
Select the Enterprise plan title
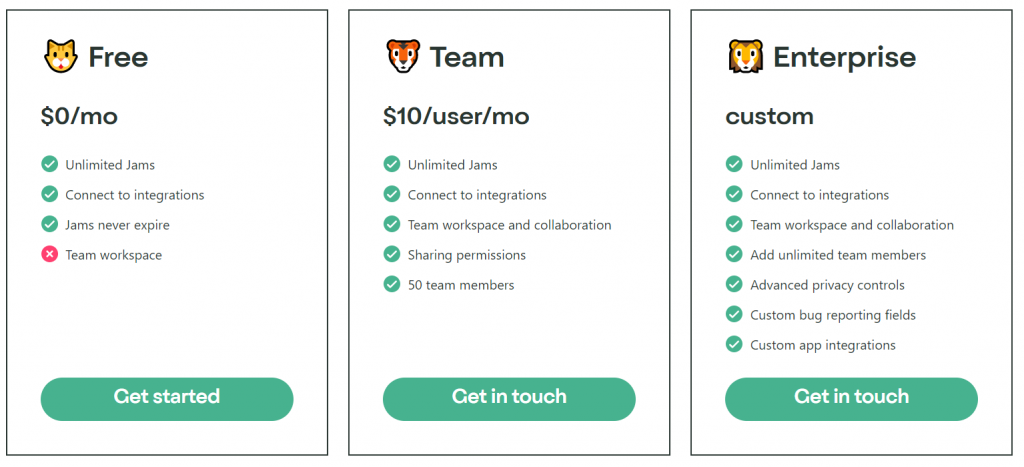(844, 57)
